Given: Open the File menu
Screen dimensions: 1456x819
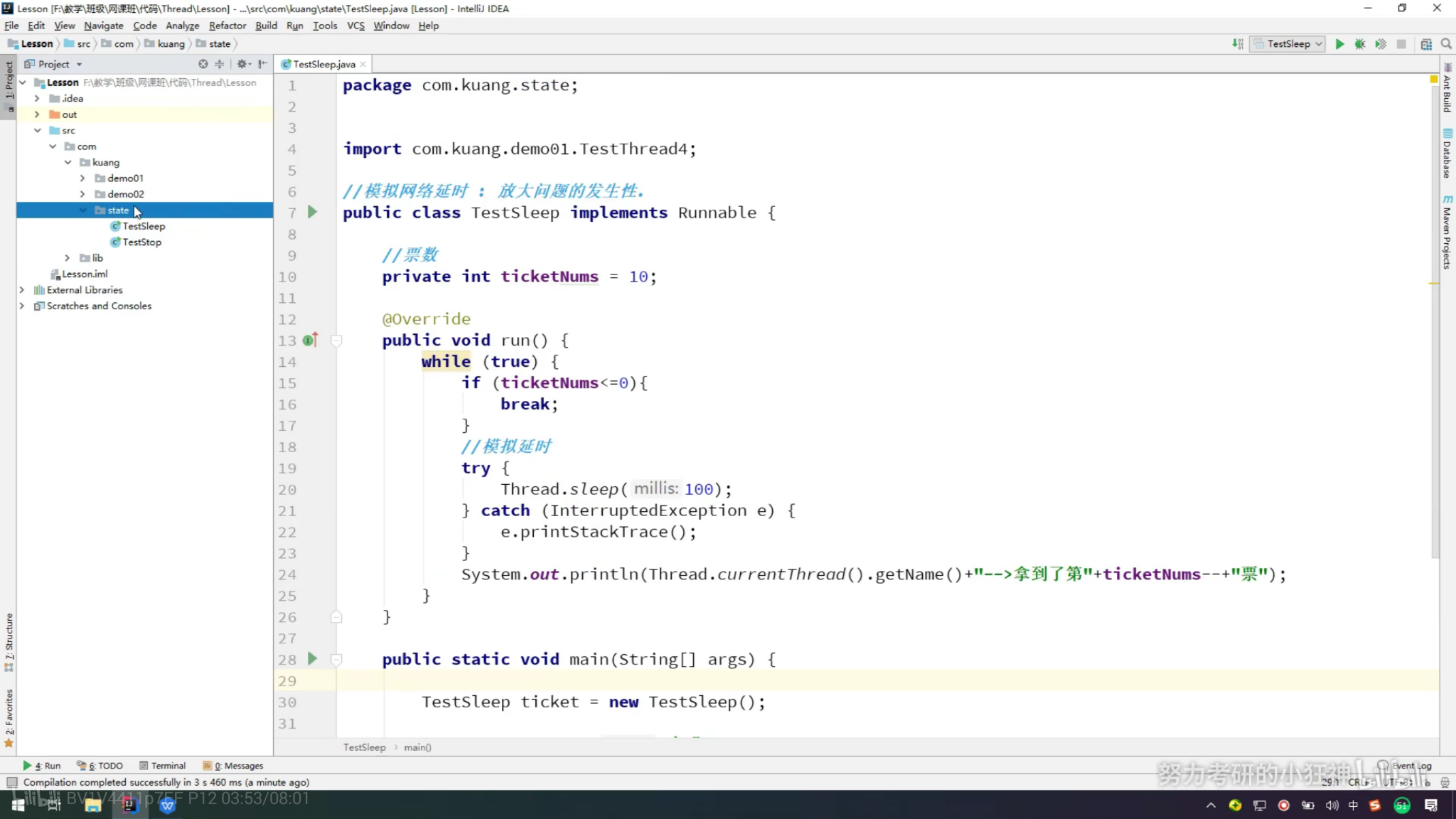Looking at the screenshot, I should pos(11,26).
